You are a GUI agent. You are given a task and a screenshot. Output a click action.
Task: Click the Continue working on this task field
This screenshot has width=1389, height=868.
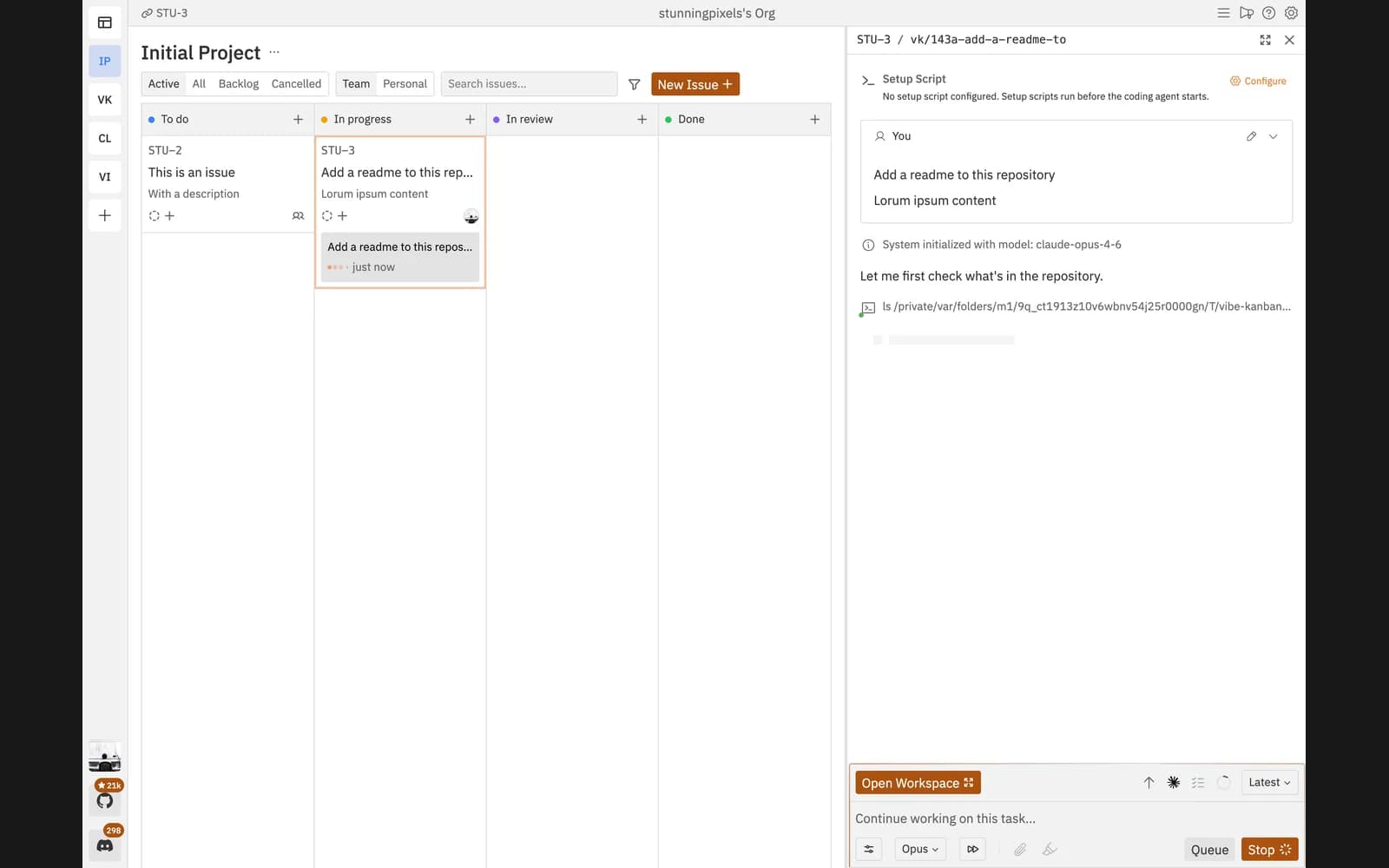pyautogui.click(x=1076, y=819)
